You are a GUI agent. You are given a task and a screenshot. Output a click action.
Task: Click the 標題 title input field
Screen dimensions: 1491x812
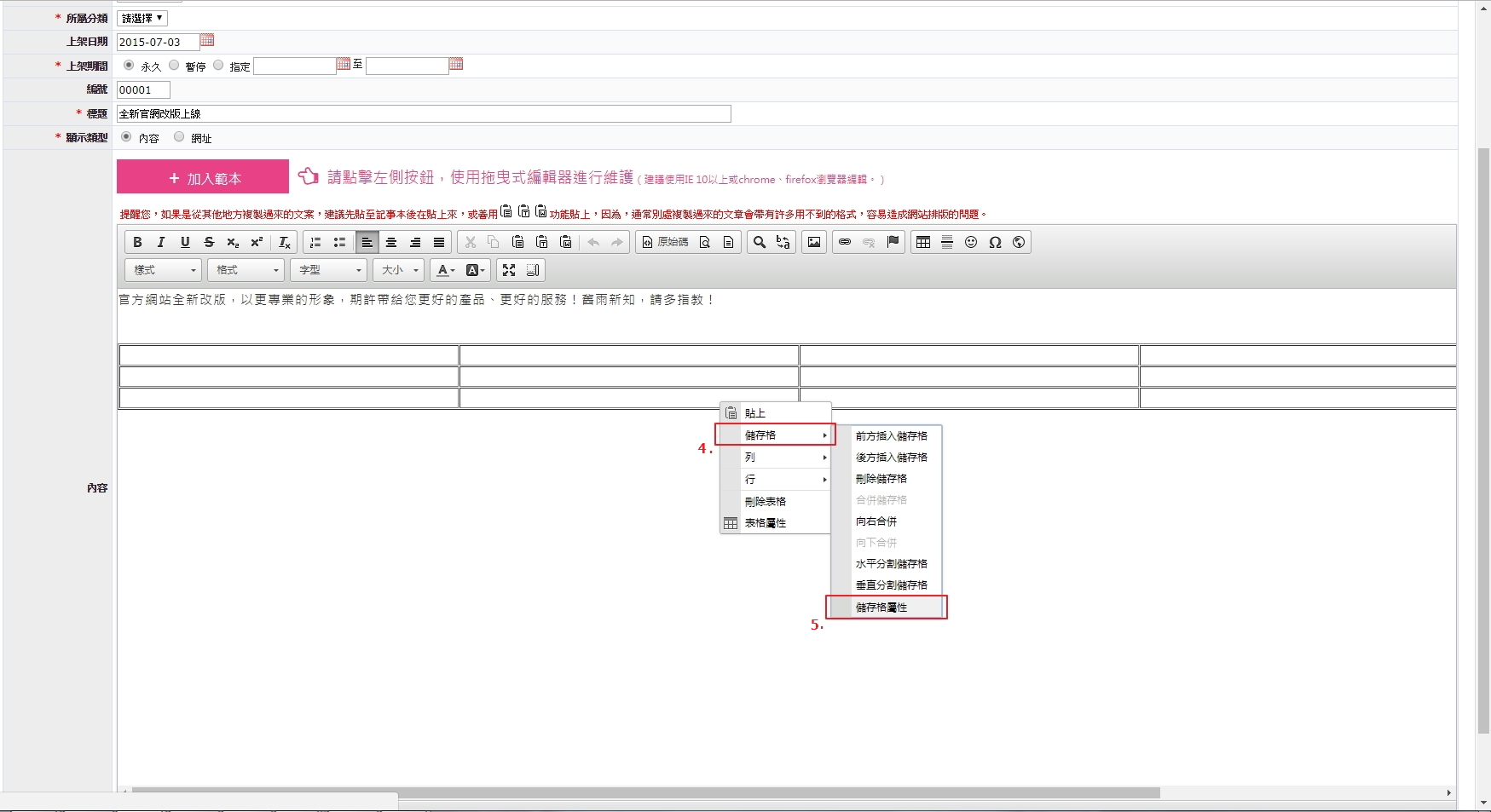[x=424, y=114]
